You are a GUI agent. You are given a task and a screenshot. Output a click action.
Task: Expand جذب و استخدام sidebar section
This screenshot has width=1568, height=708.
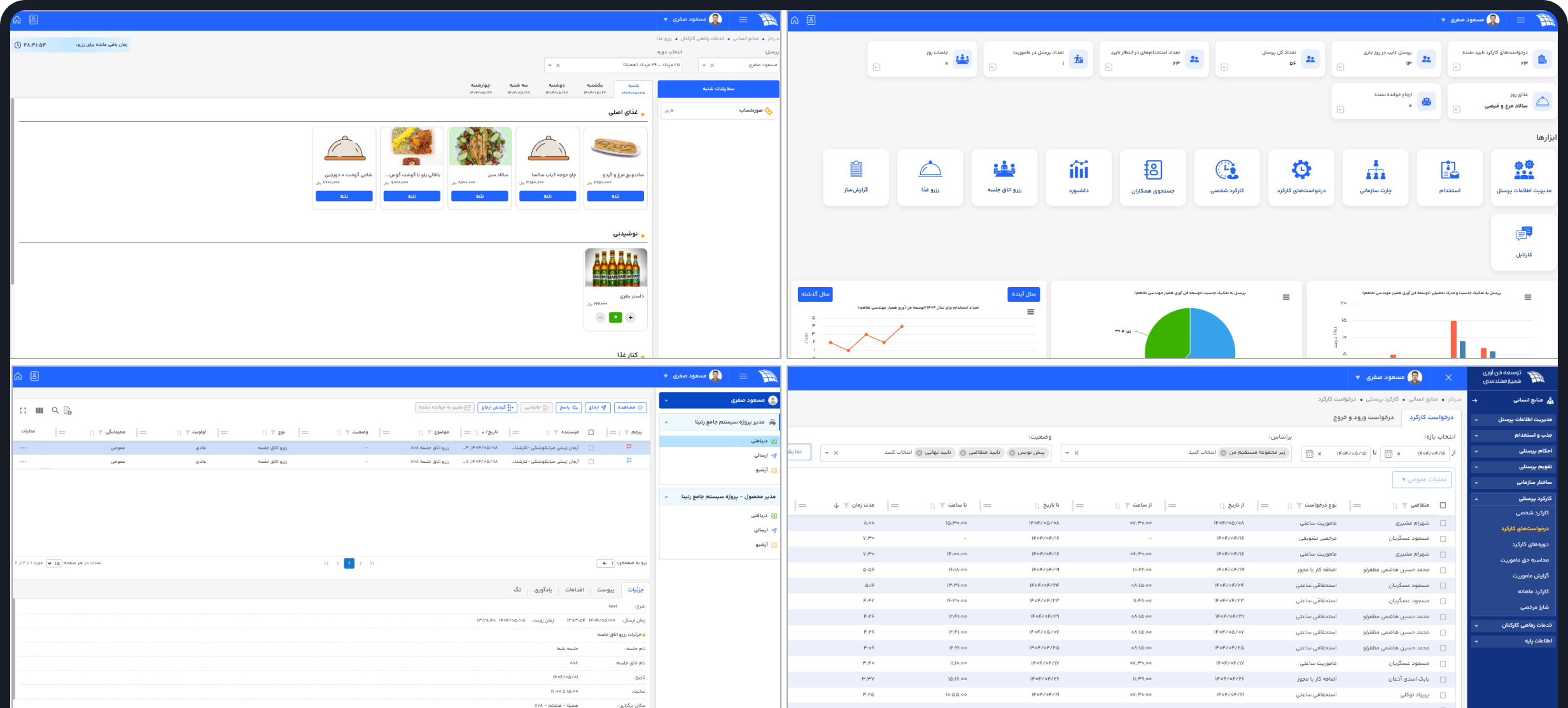pyautogui.click(x=1512, y=435)
